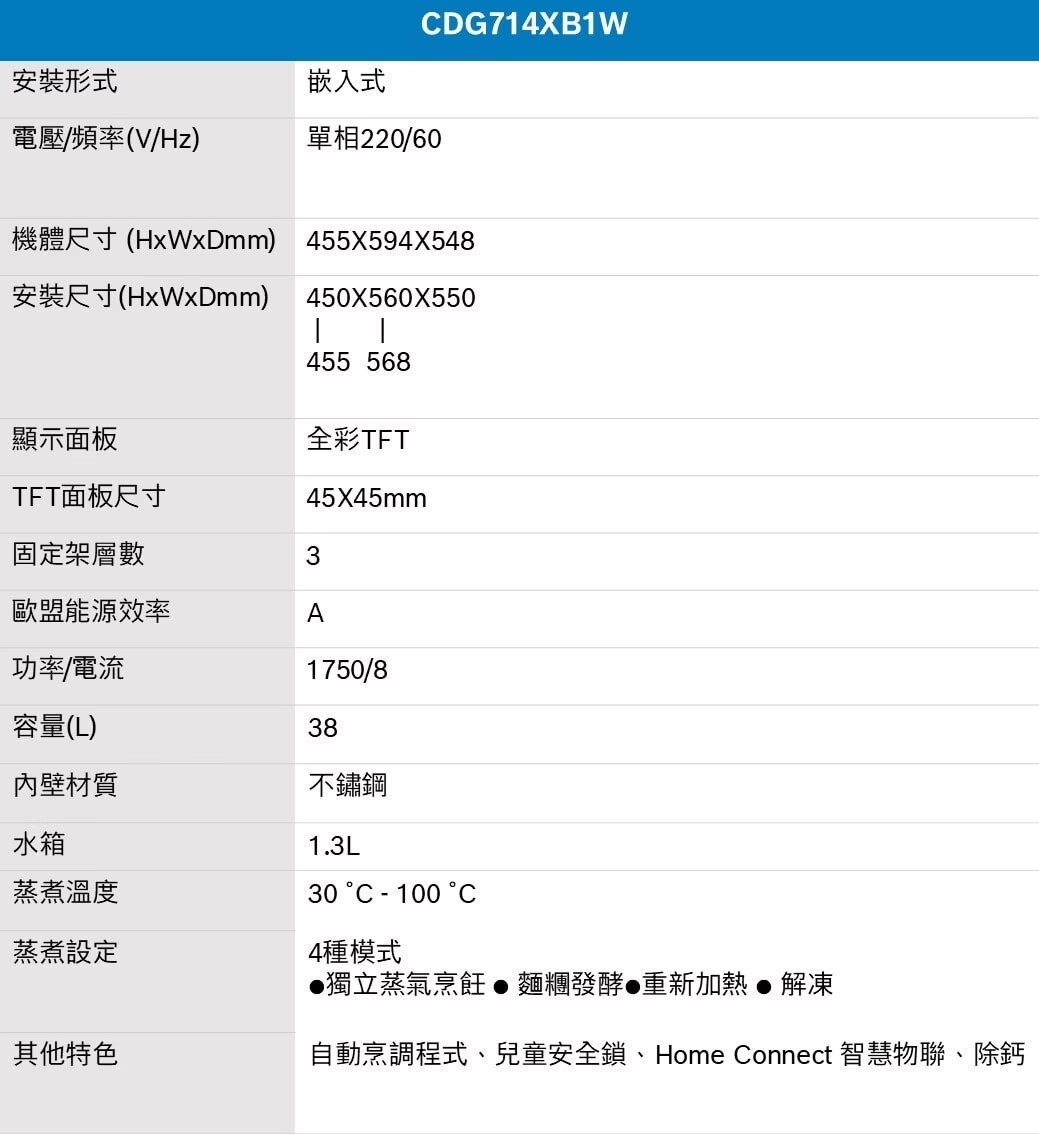Image resolution: width=1039 pixels, height=1134 pixels.
Task: Select the 蒸煮設定 label
Action: [x=65, y=952]
